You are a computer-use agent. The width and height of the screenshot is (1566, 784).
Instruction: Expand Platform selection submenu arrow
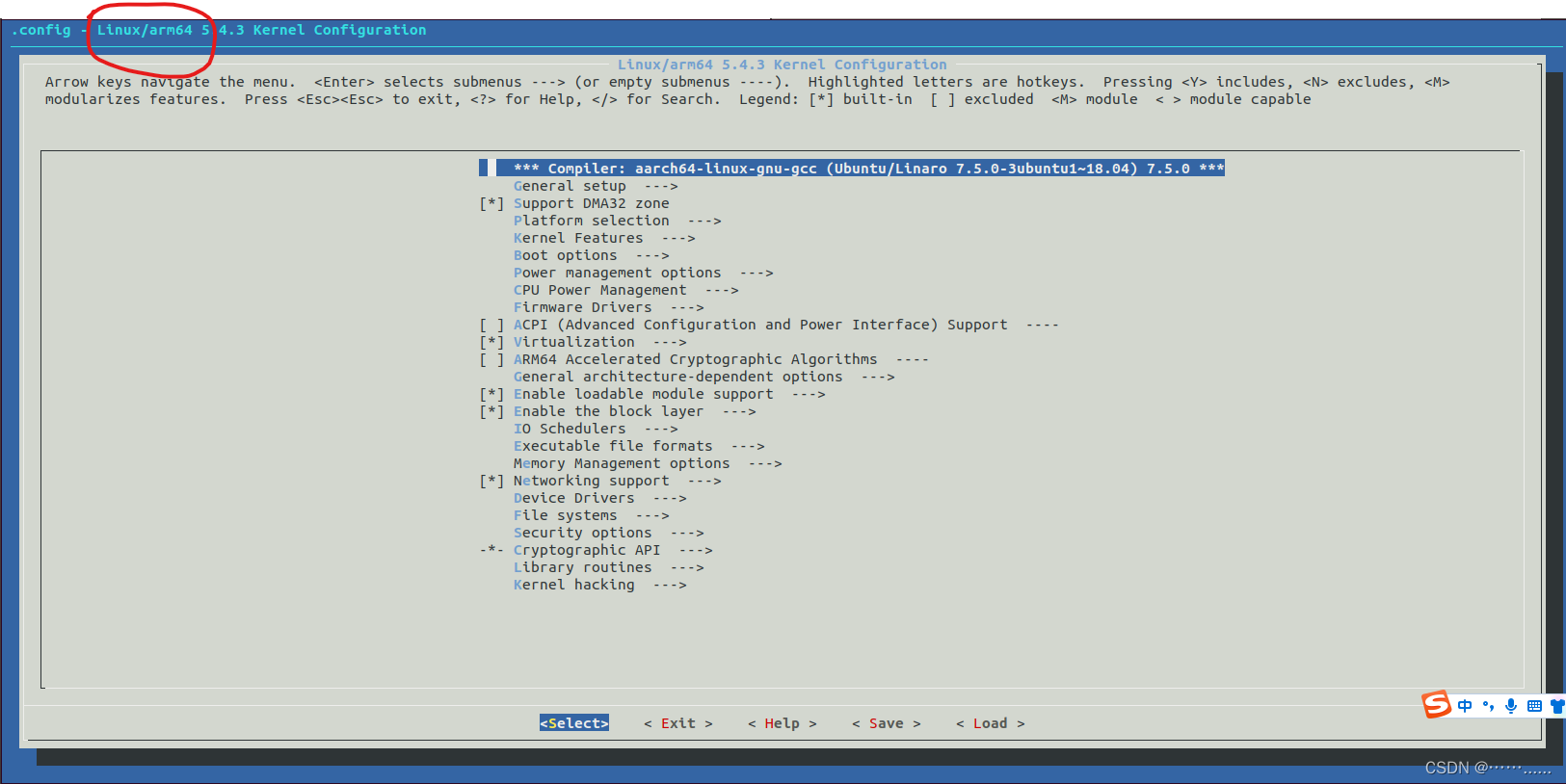tap(704, 221)
